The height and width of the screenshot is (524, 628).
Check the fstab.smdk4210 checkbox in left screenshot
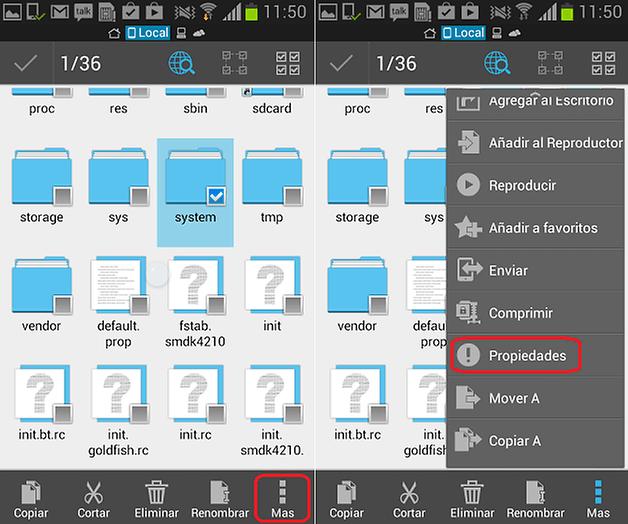(217, 305)
